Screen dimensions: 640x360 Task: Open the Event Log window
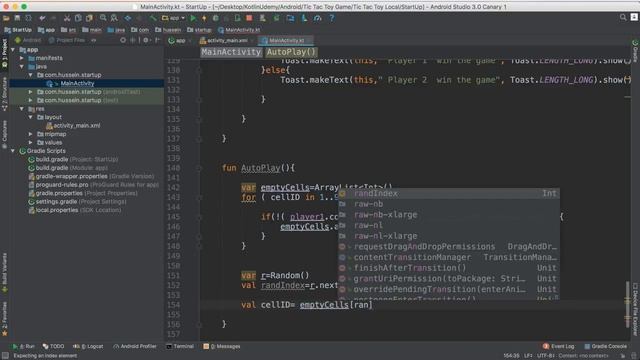click(558, 346)
